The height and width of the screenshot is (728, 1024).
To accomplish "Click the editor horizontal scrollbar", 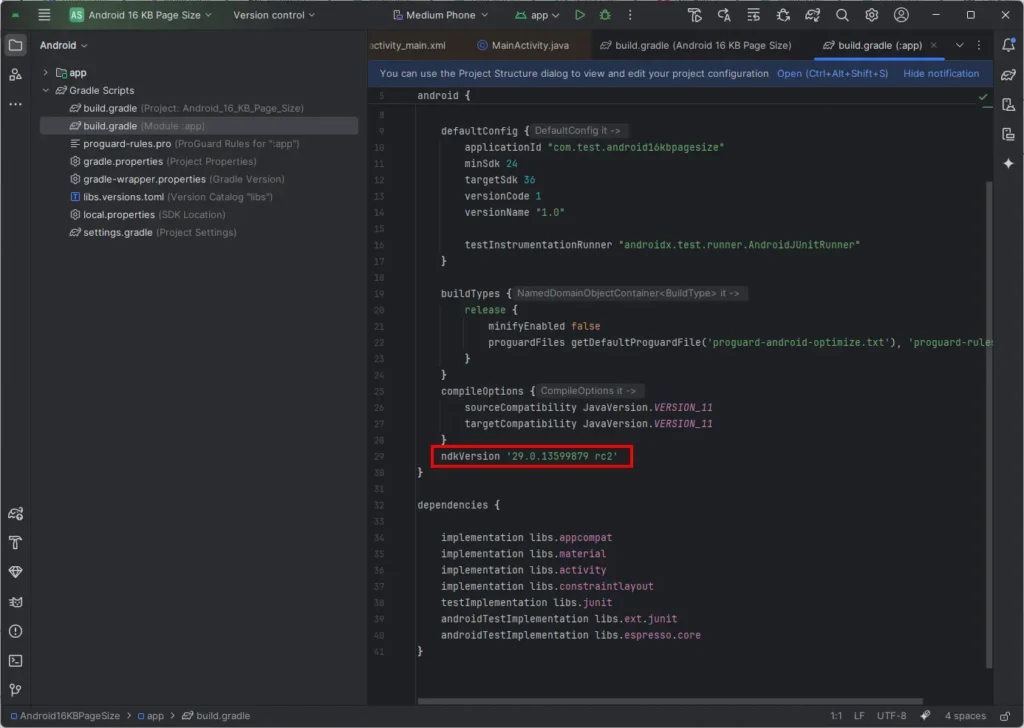I will click(x=670, y=702).
